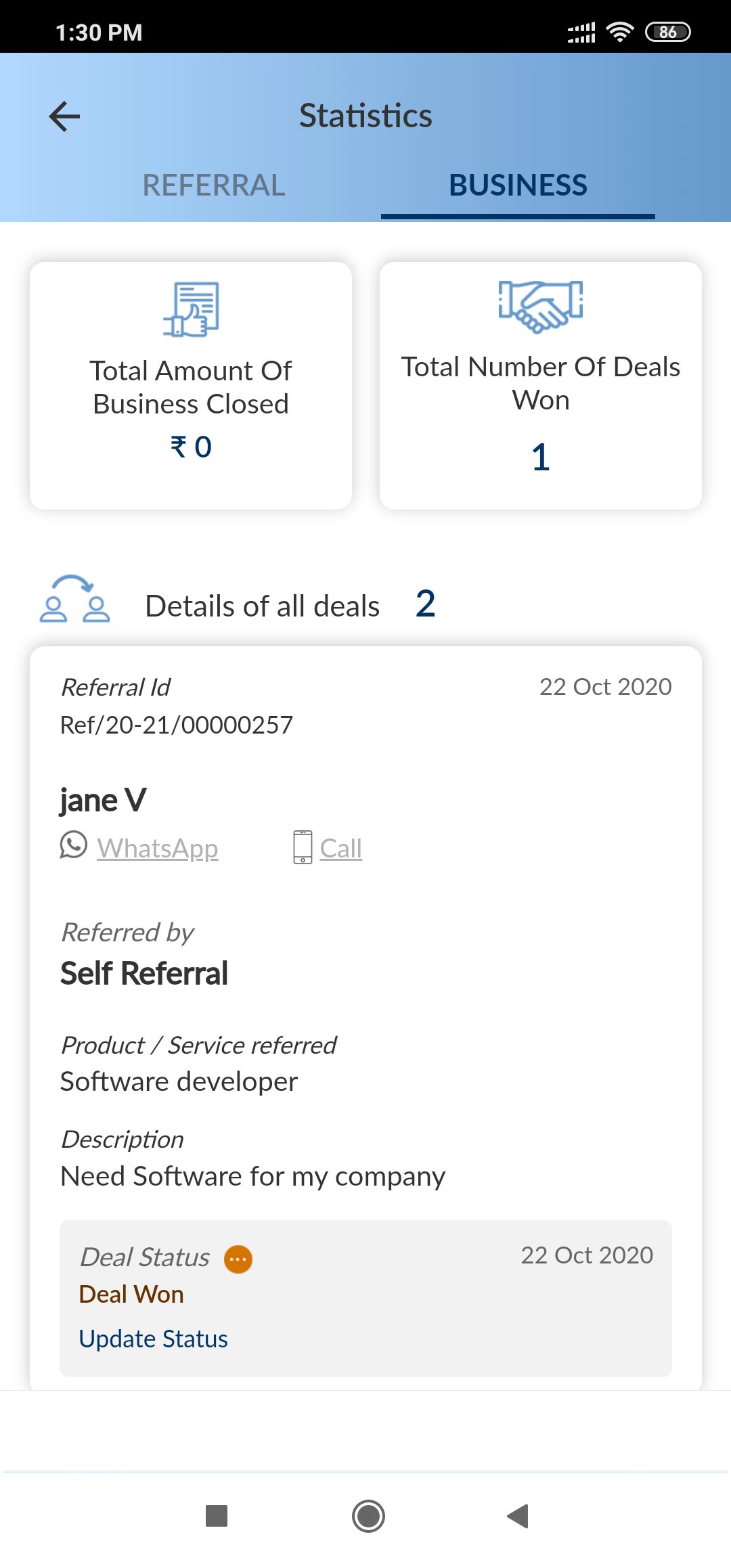Tap the deals count number 2
731x1568 pixels.
tap(425, 604)
